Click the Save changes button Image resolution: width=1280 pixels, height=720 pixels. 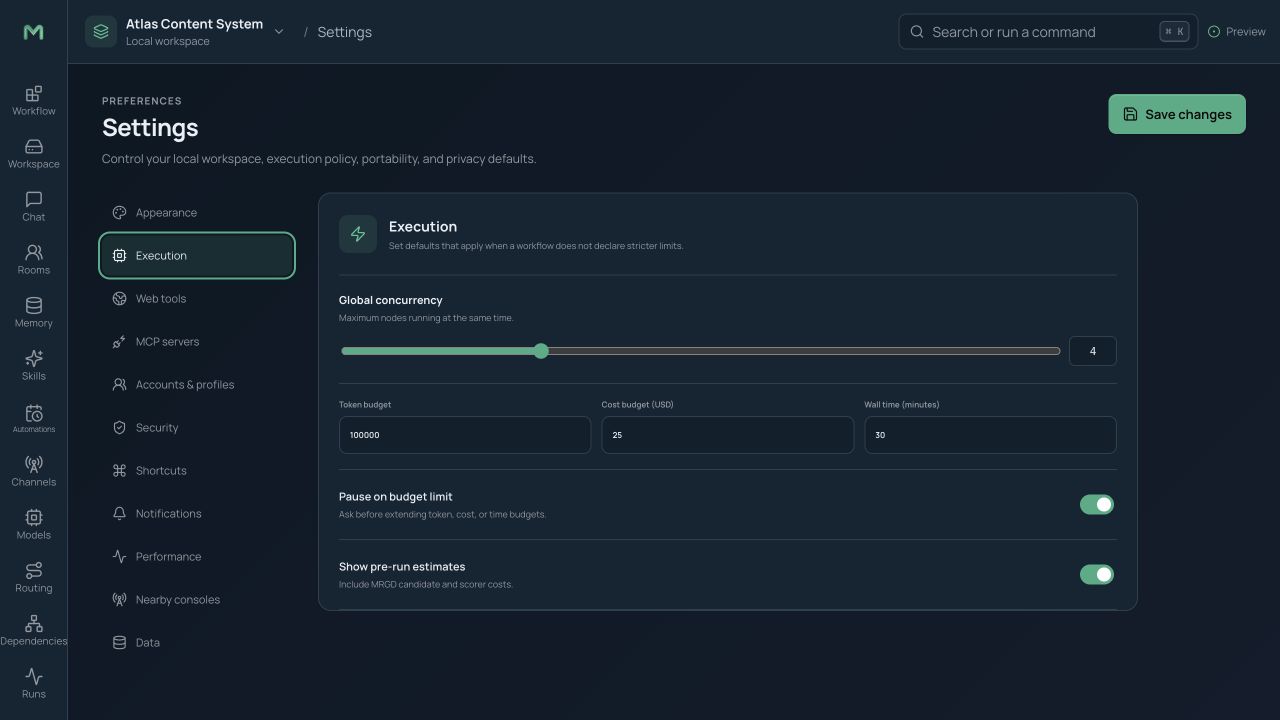coord(1177,114)
